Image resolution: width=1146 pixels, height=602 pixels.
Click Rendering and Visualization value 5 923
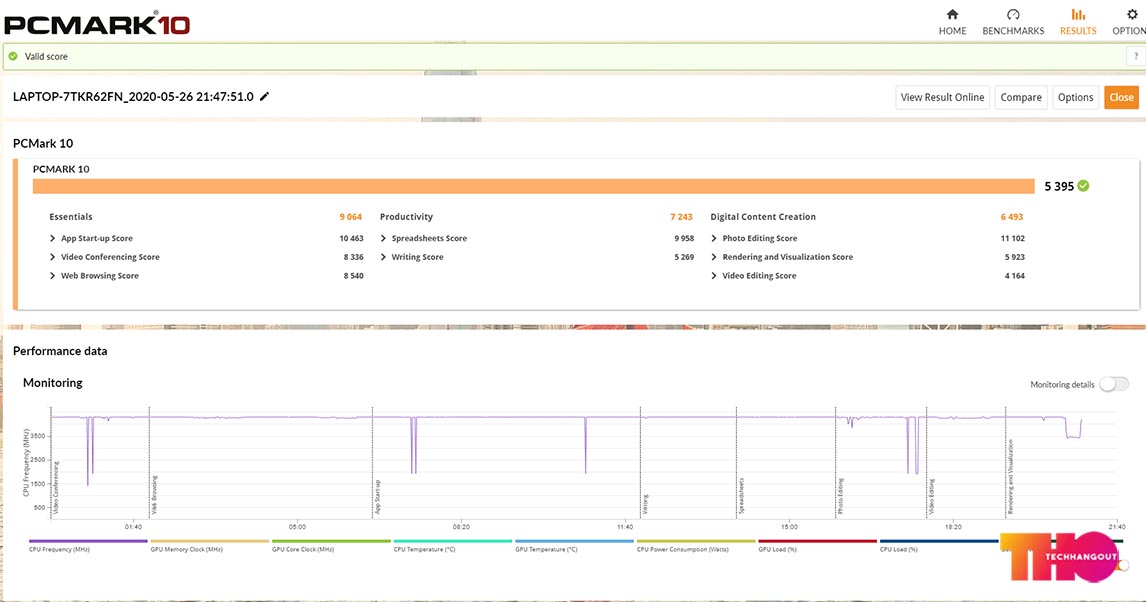click(1014, 257)
